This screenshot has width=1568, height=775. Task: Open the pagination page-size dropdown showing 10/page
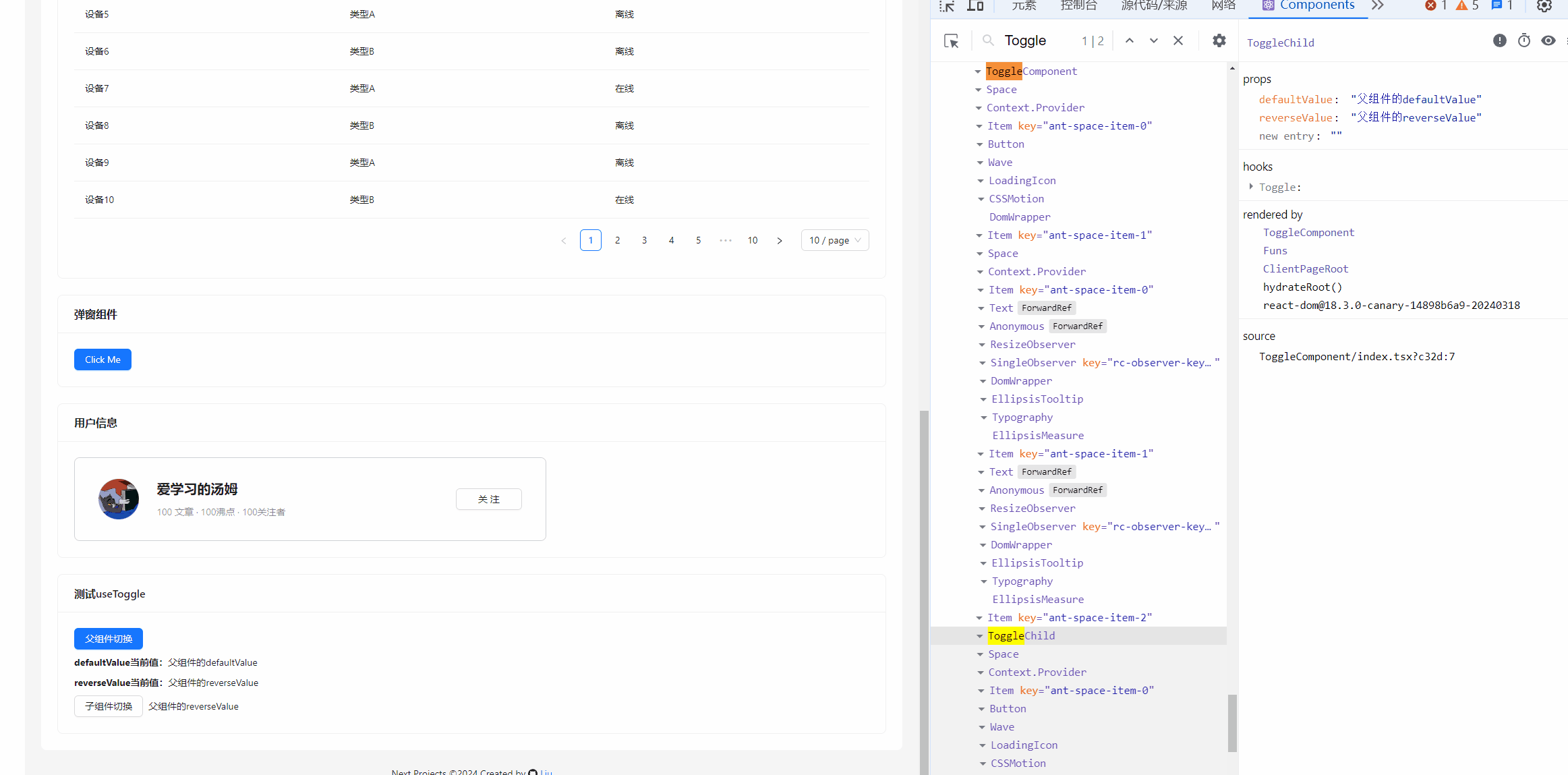click(x=835, y=239)
